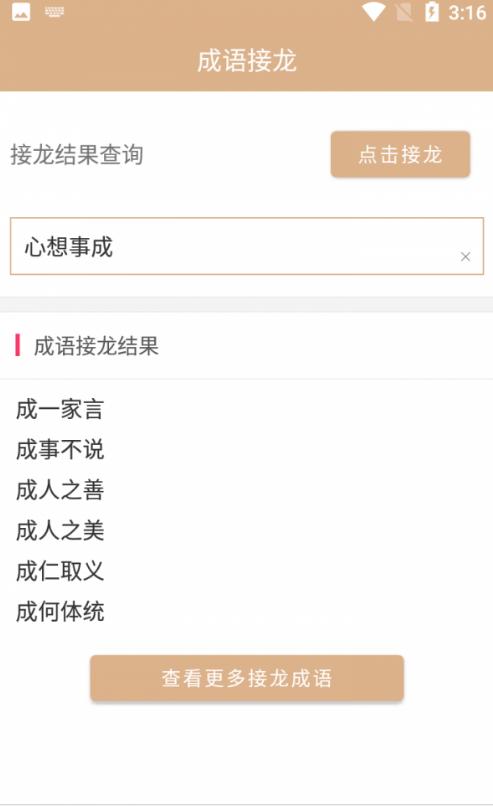Screen dimensions: 493x807
Task: Focus the 心想事成 text input field
Action: (x=247, y=246)
